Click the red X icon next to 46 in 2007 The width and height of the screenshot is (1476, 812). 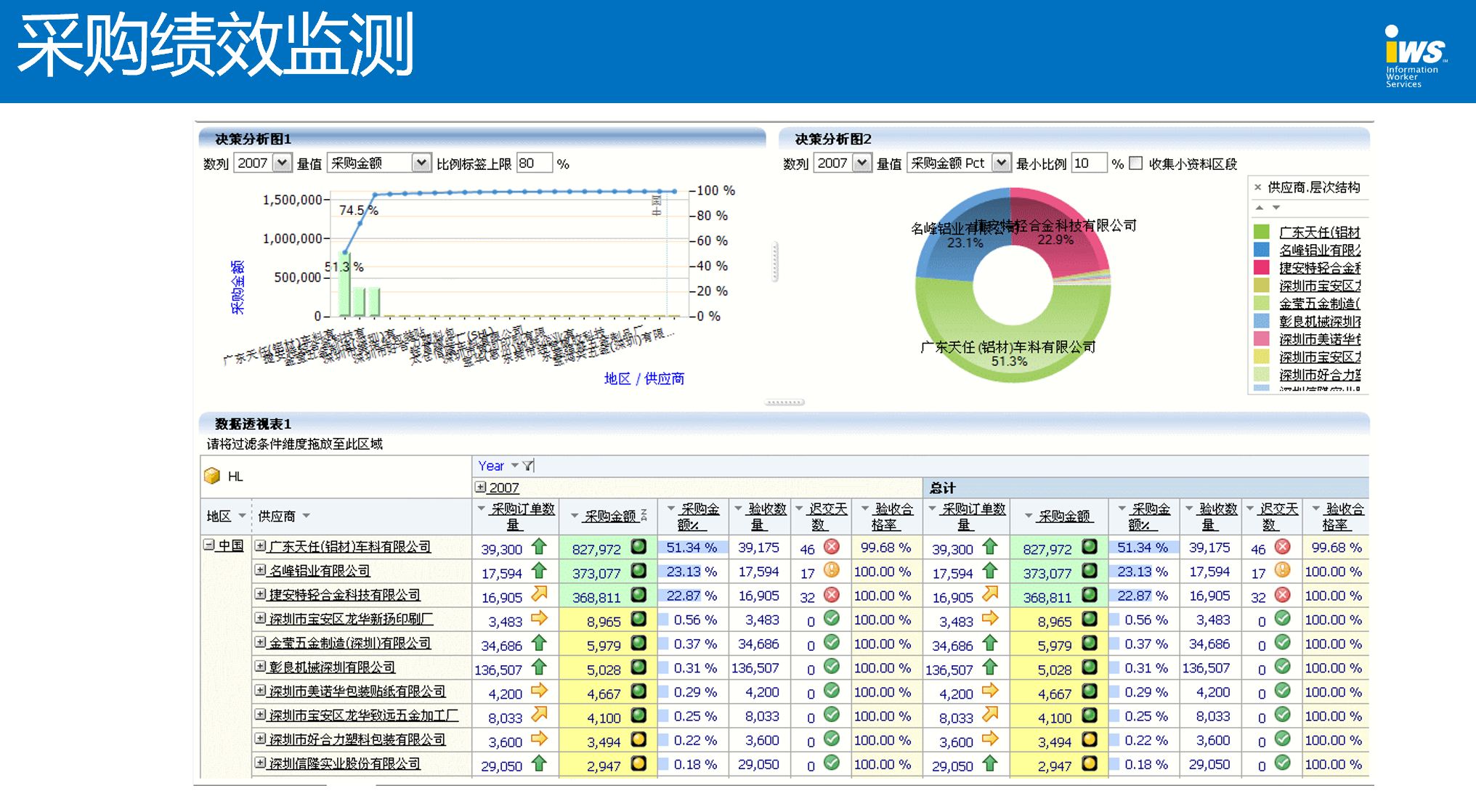tap(832, 547)
